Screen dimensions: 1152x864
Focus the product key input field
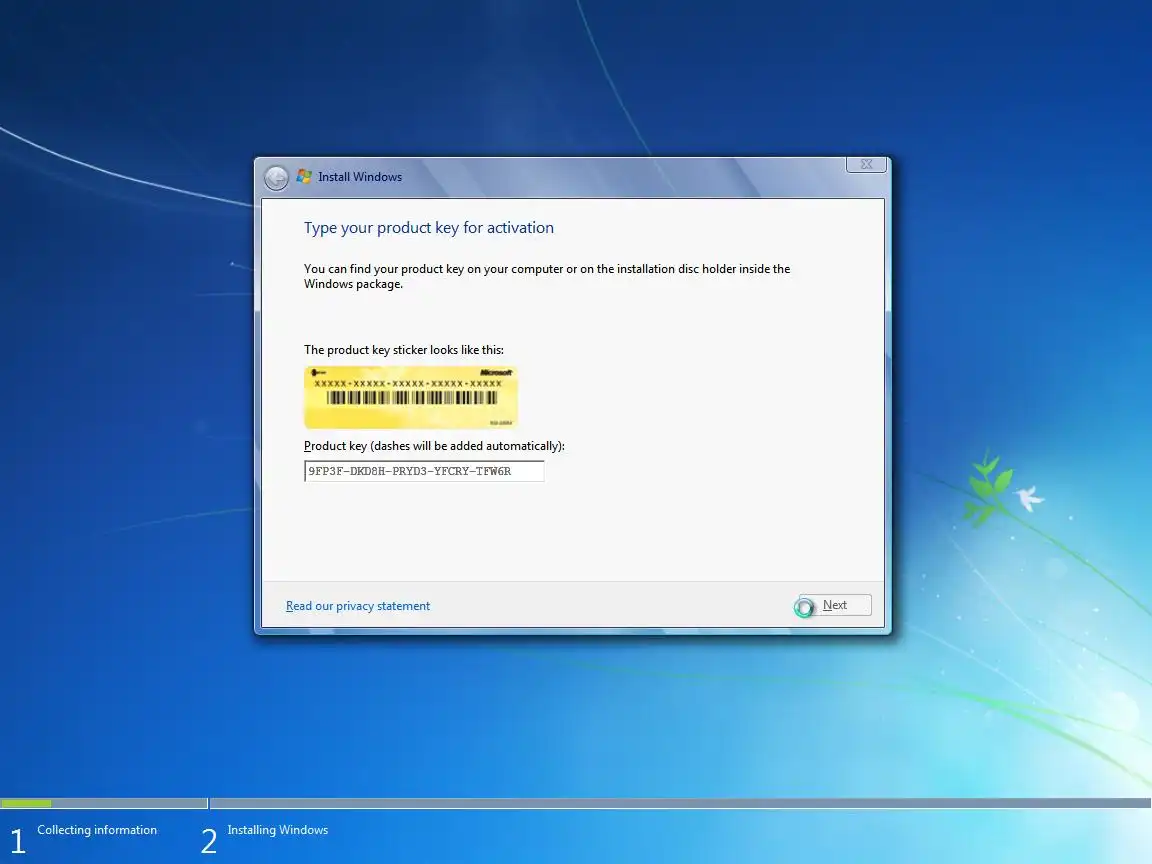click(424, 471)
